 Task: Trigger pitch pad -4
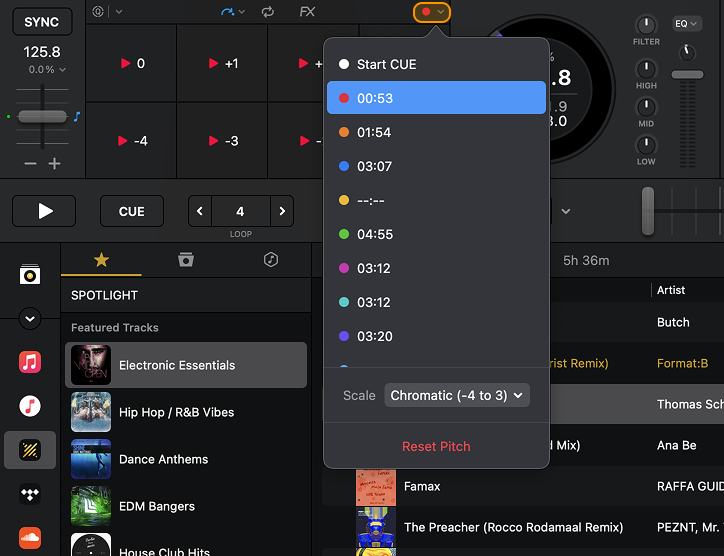(131, 140)
